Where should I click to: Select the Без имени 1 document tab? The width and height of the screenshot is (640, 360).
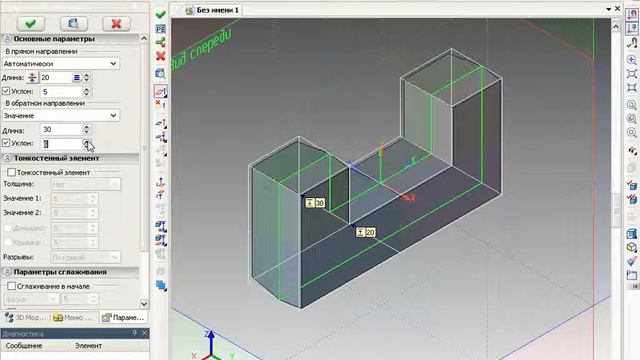[213, 10]
